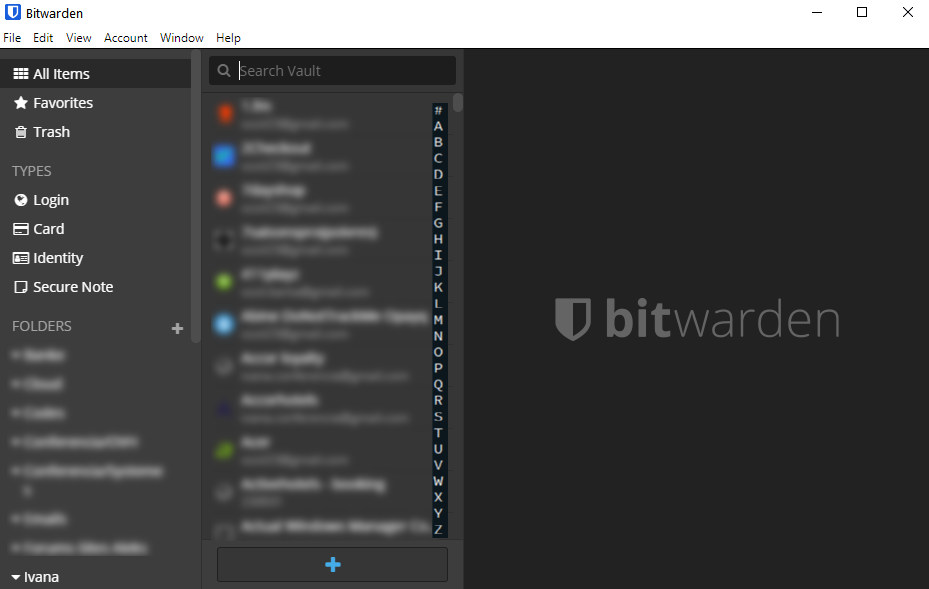Maximize the Bitwarden window
The image size is (929, 589).
click(862, 12)
